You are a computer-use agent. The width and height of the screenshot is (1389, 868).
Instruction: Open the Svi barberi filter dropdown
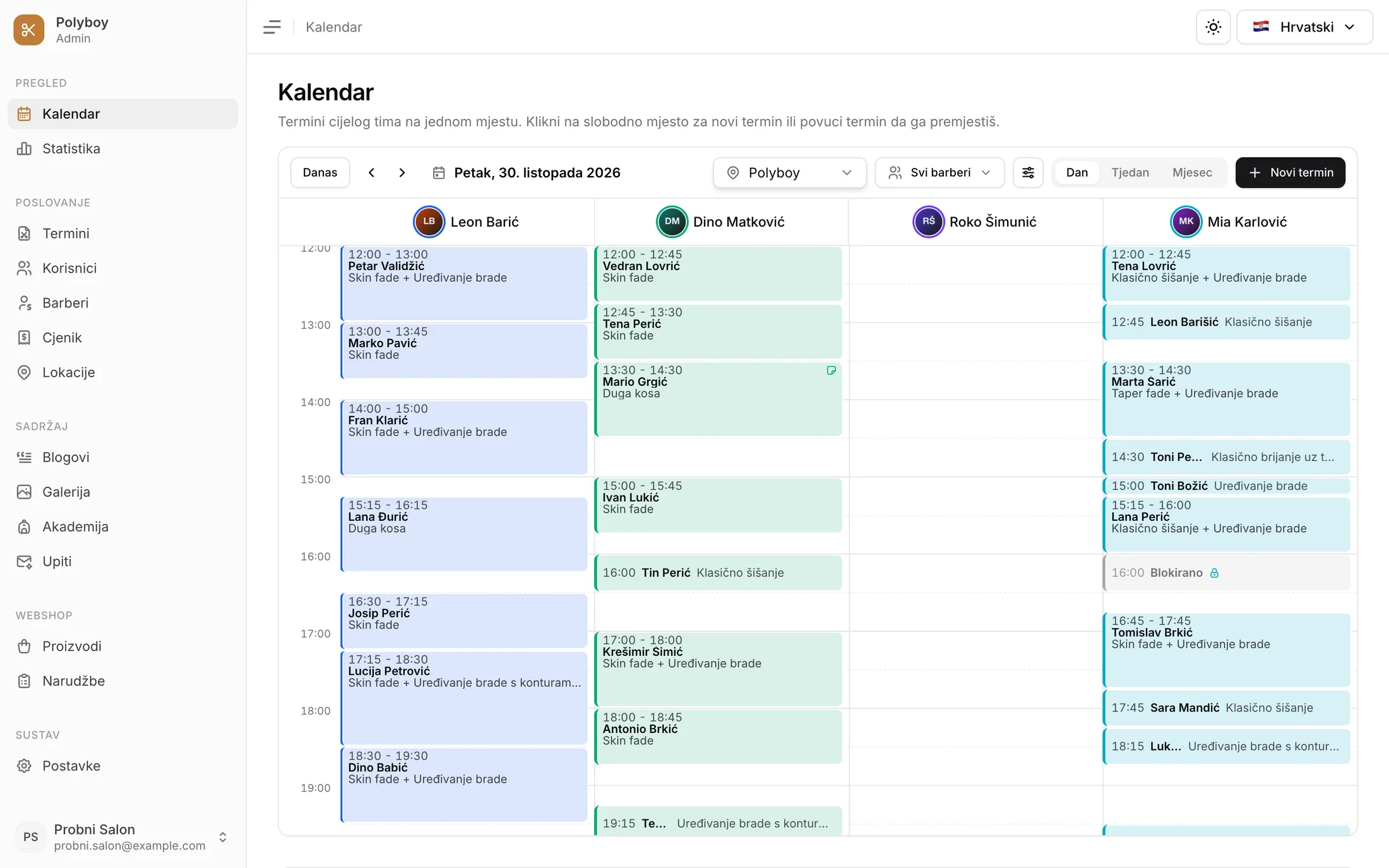click(x=939, y=172)
